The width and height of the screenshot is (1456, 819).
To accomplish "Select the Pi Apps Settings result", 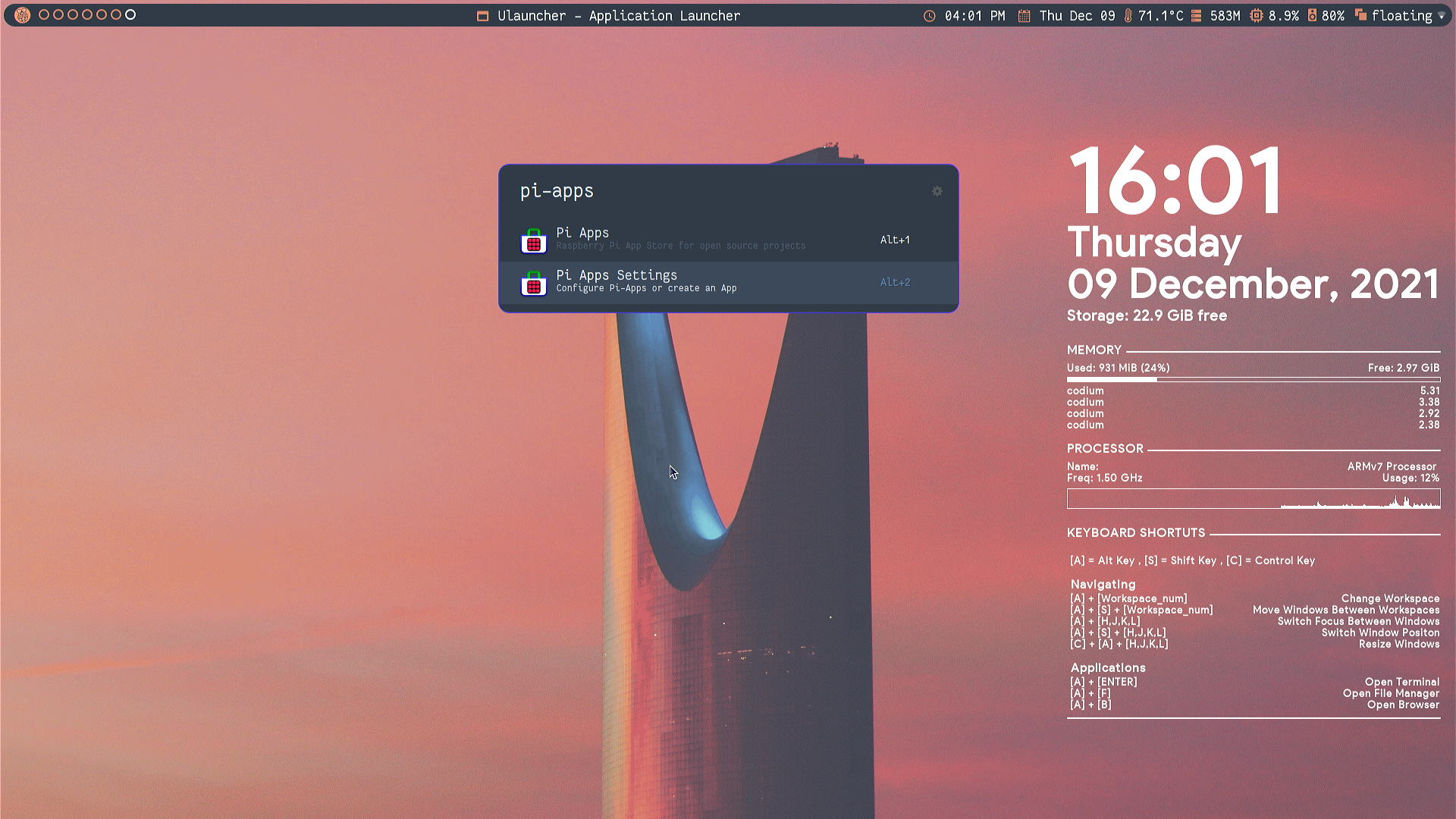I will coord(682,281).
